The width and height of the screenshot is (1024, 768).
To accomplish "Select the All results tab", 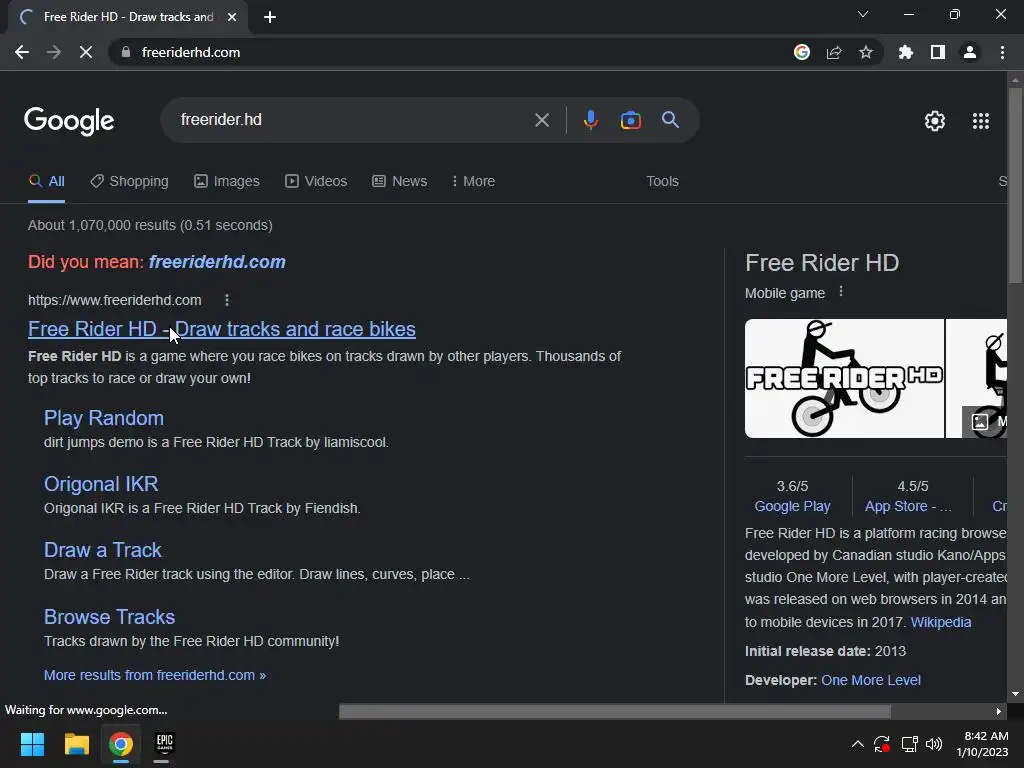I will 46,181.
